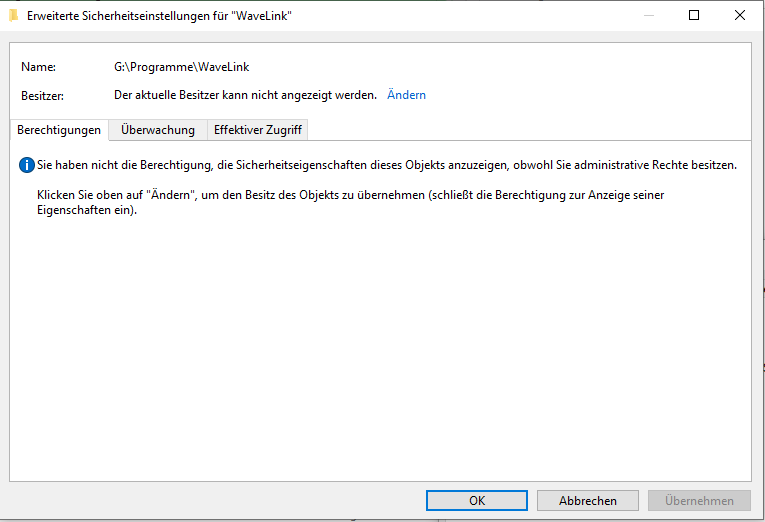Open the Überwachung tab
The width and height of the screenshot is (765, 522).
(x=158, y=130)
